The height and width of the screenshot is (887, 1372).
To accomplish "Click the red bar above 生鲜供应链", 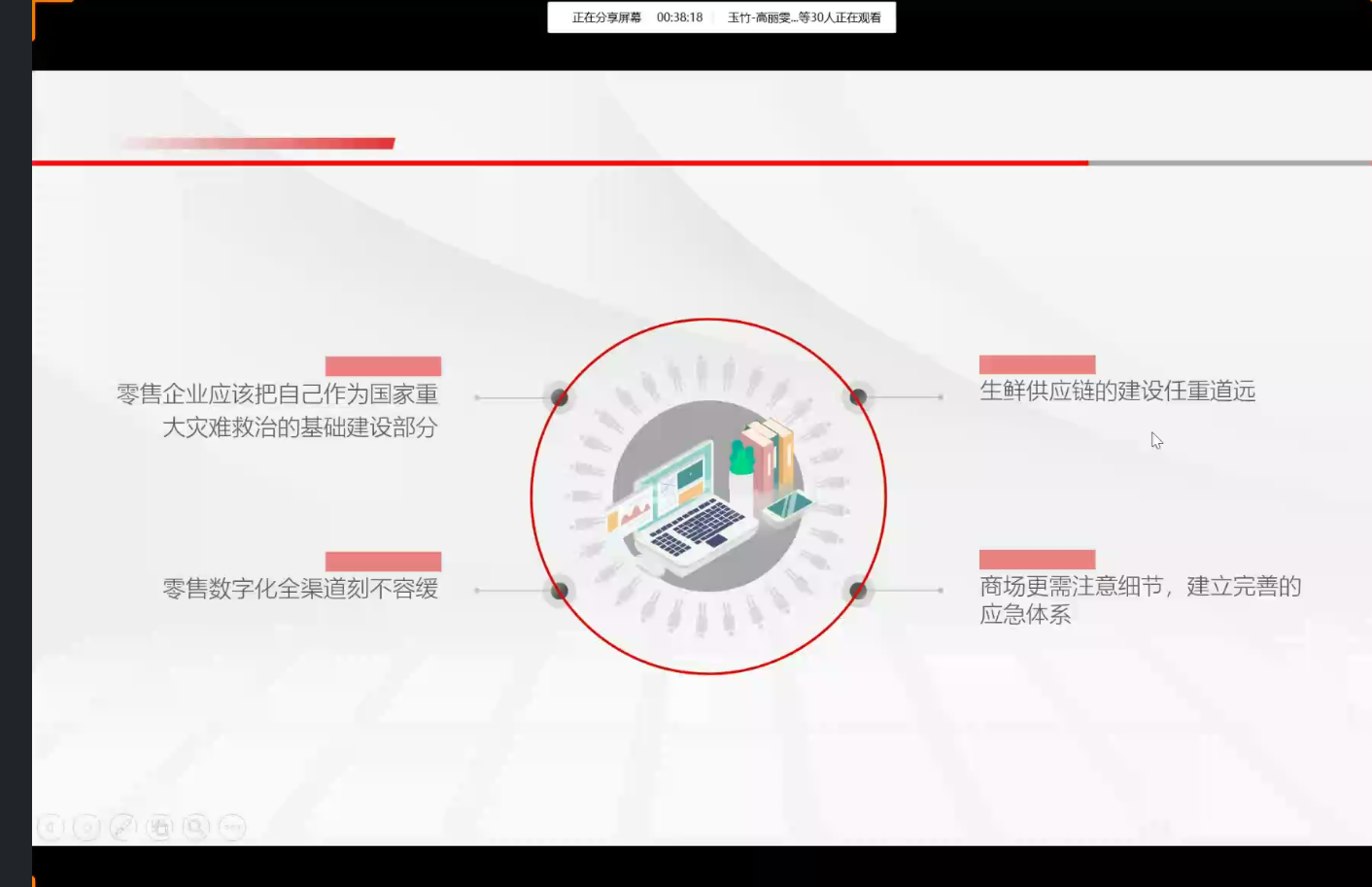I will [x=1037, y=364].
